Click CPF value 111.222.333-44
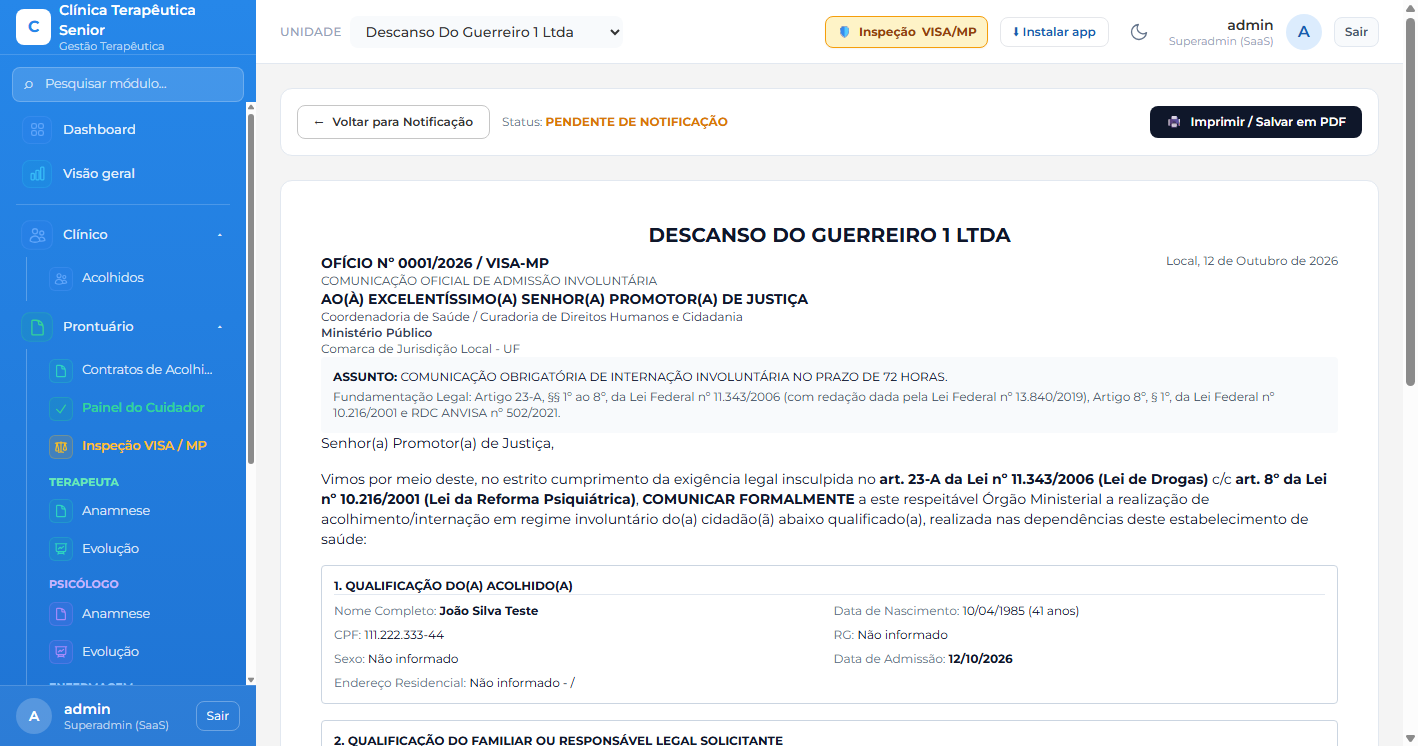The height and width of the screenshot is (746, 1418). pos(404,635)
